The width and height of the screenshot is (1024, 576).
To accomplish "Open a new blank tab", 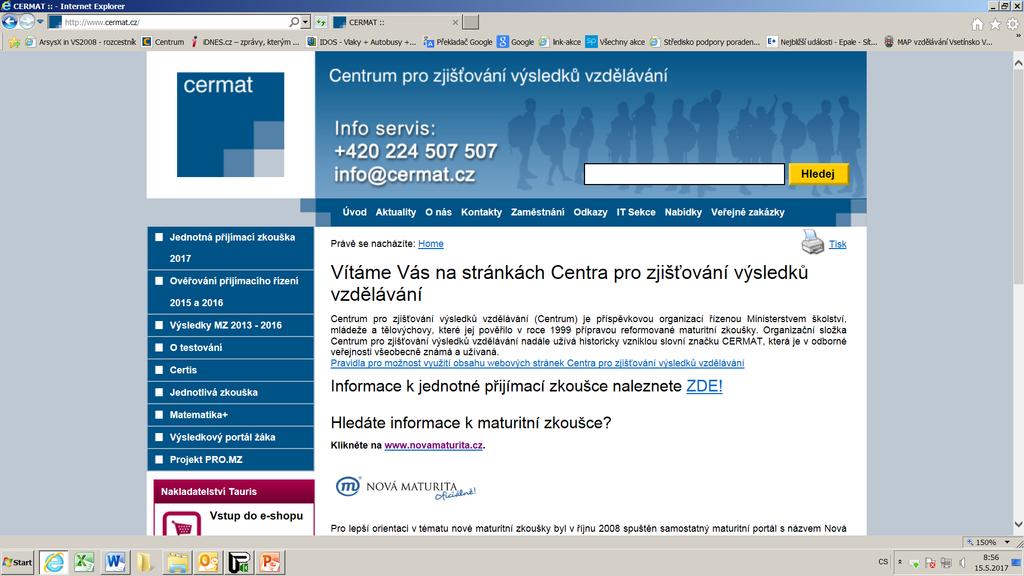I will [470, 22].
